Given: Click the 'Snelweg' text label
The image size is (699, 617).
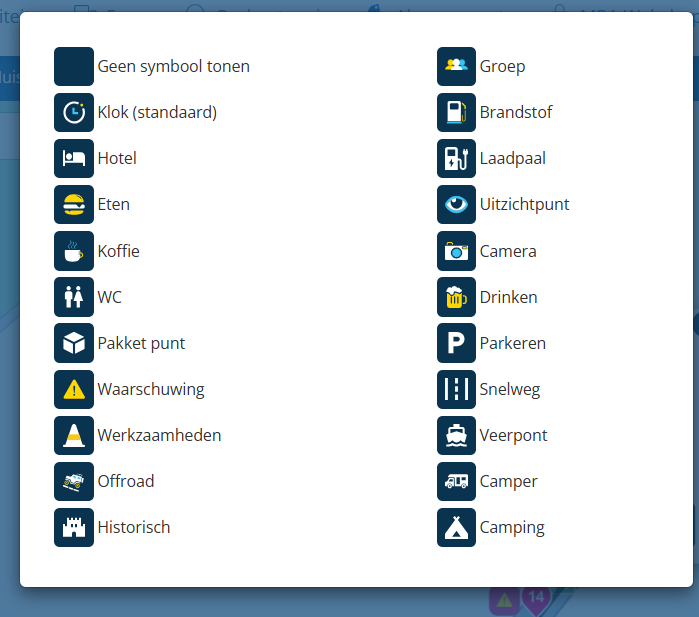Looking at the screenshot, I should pyautogui.click(x=510, y=390).
